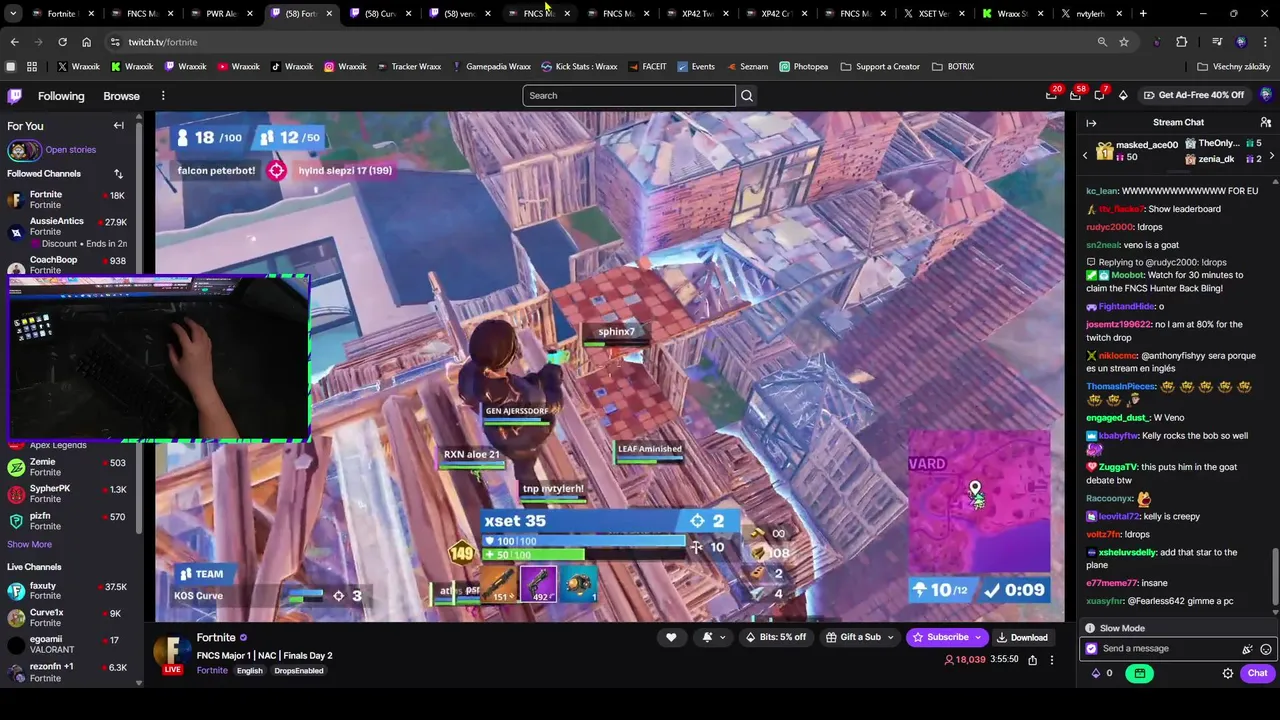The image size is (1280, 720).
Task: Click the sort followed channels icon
Action: click(118, 174)
